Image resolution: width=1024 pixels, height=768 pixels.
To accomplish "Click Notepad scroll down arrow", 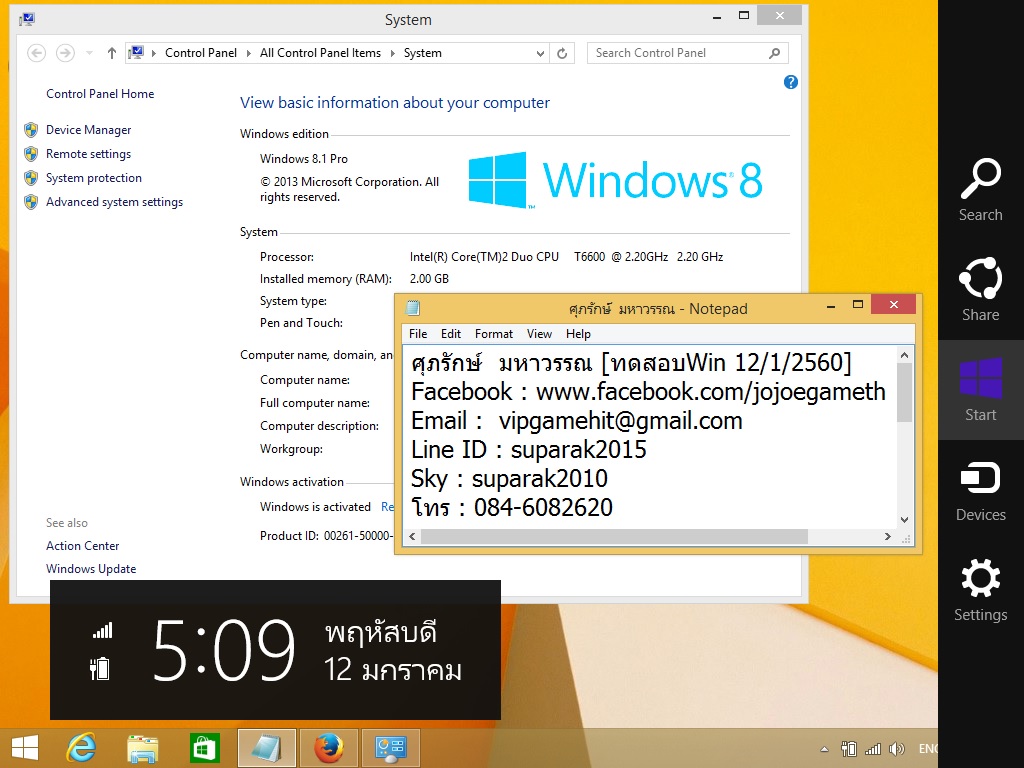I will tap(904, 520).
